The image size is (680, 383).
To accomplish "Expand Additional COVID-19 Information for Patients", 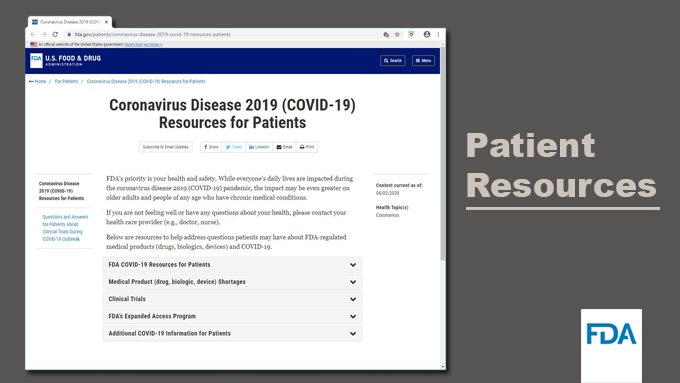I will (232, 334).
